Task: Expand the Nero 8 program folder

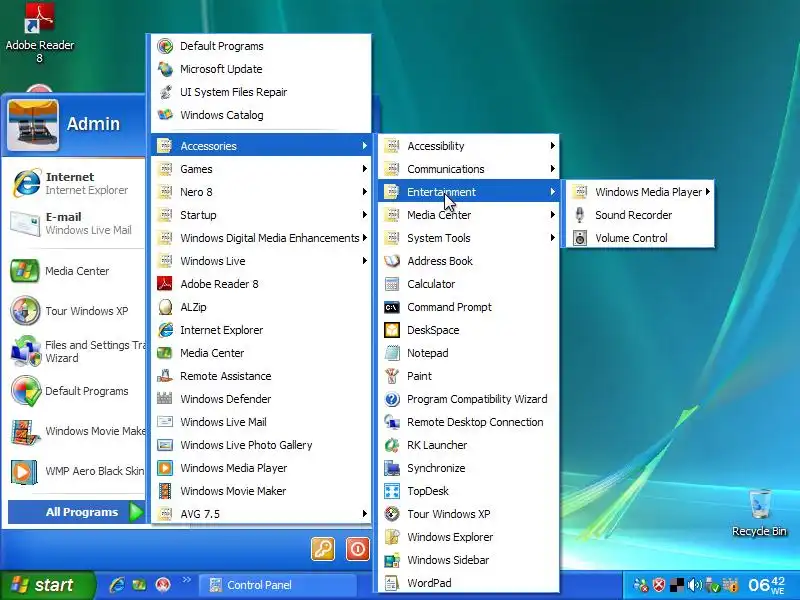Action: (x=261, y=192)
